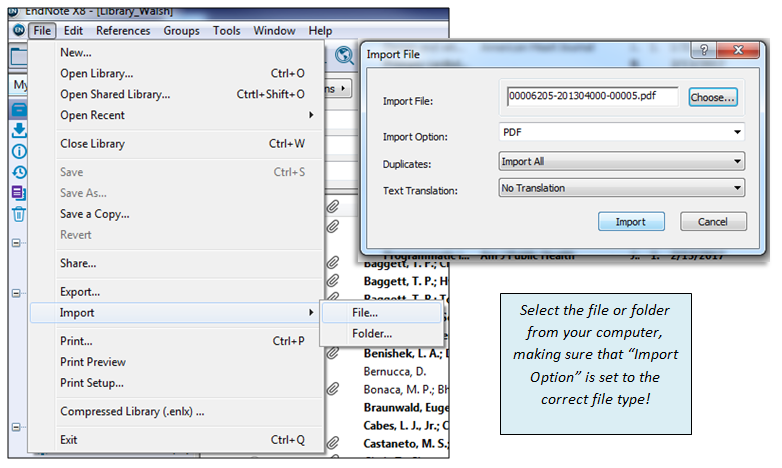This screenshot has height=468, width=782.
Task: Click the Imported References download icon
Action: click(x=19, y=130)
